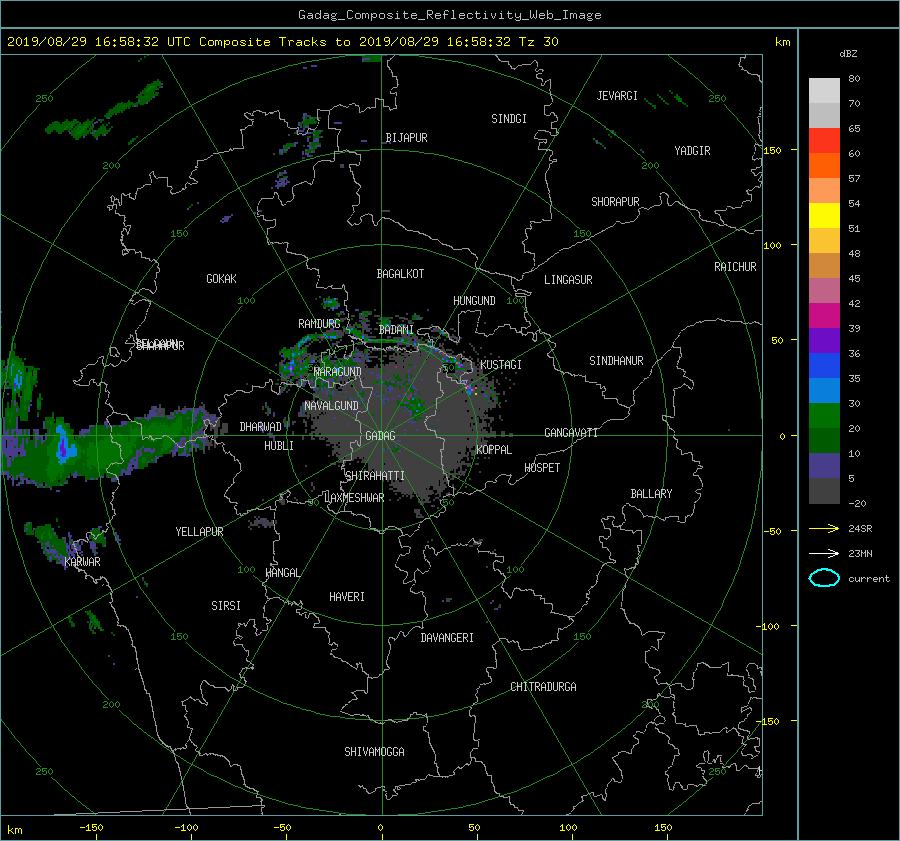
Task: Click the NARAGUND label
Action: pos(338,372)
